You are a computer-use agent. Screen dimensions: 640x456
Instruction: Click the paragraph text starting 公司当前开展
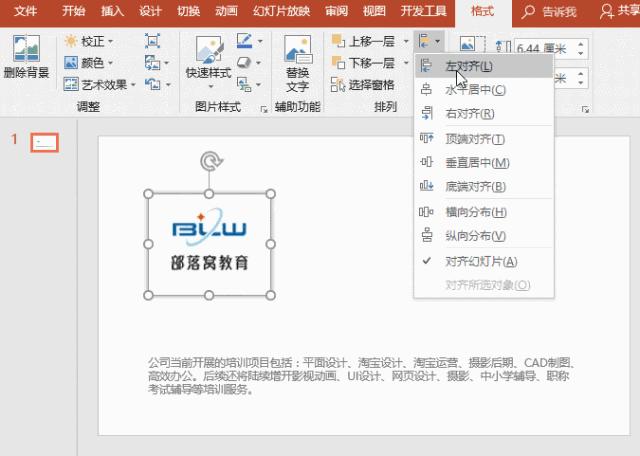(x=362, y=376)
